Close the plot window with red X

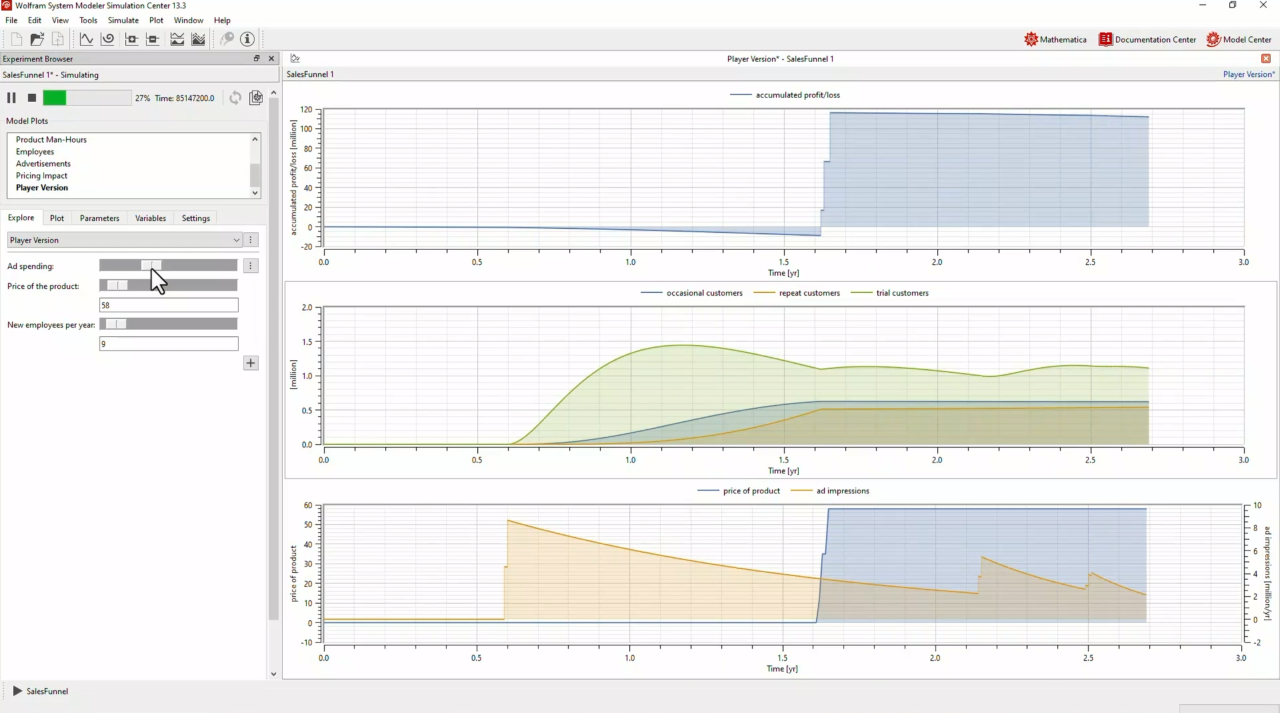(1266, 59)
